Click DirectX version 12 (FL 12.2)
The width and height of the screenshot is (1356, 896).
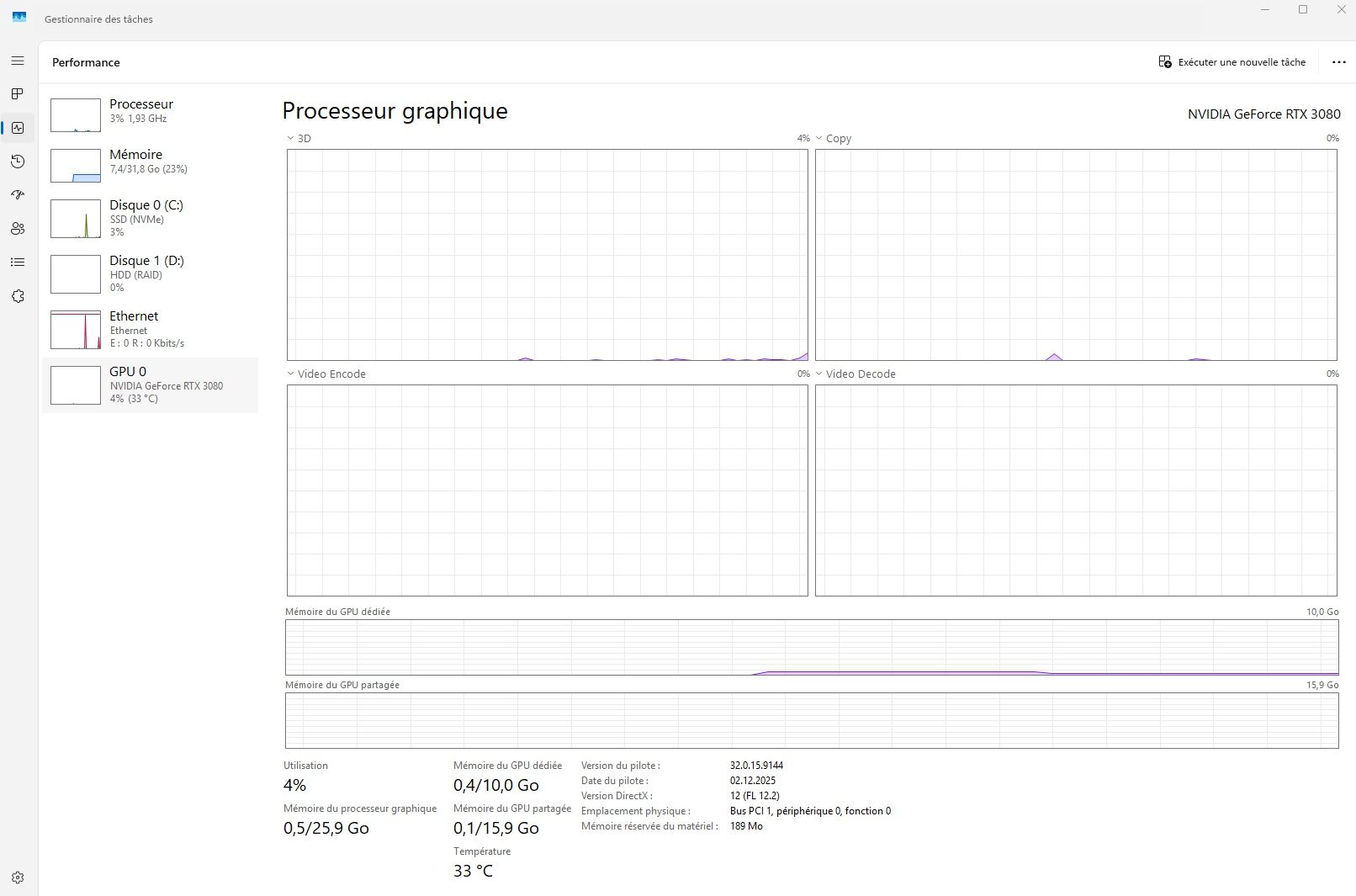coord(755,796)
